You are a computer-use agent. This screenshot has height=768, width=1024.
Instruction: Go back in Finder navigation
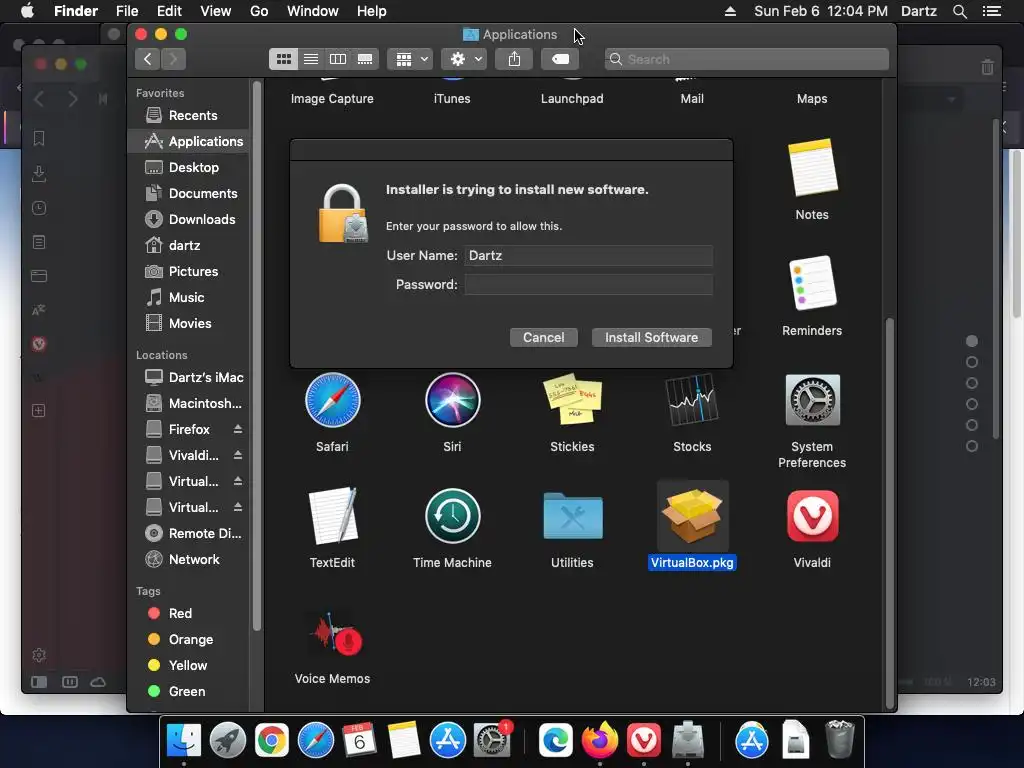click(x=148, y=59)
